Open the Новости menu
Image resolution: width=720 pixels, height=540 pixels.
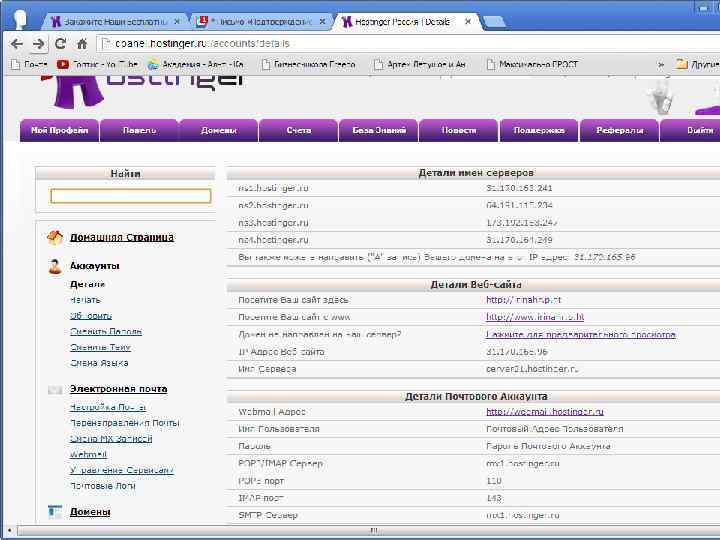(459, 130)
